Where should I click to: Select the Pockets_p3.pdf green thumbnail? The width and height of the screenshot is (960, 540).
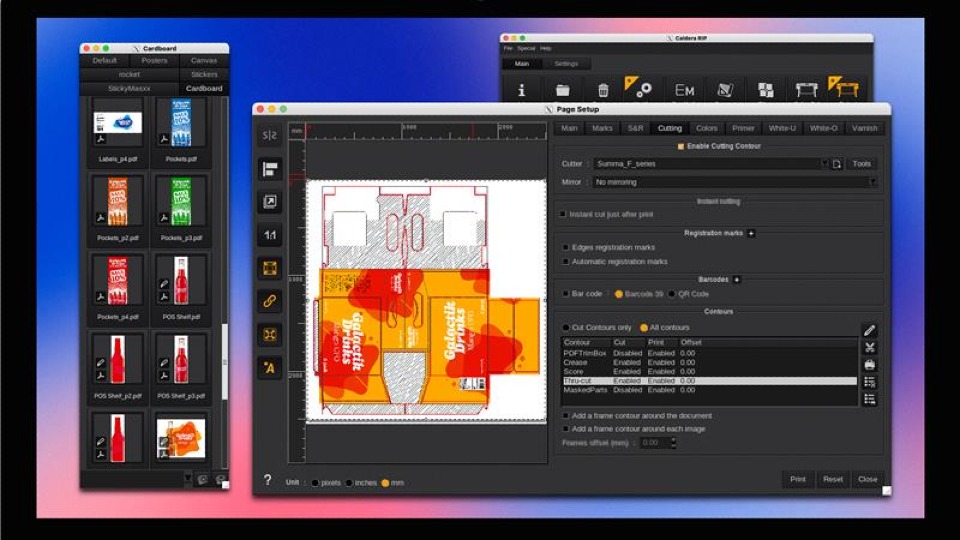(181, 203)
